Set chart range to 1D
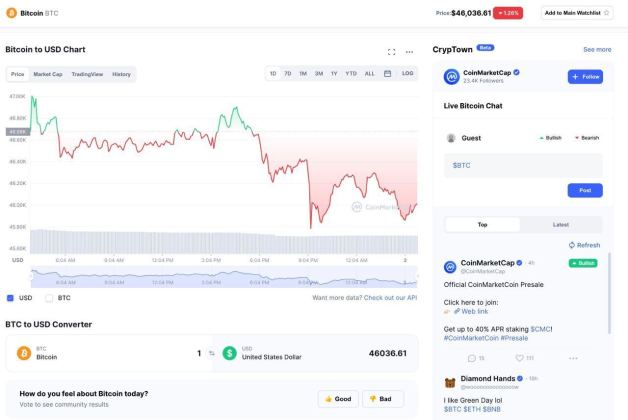Screen dimensions: 628x420 [x=273, y=74]
